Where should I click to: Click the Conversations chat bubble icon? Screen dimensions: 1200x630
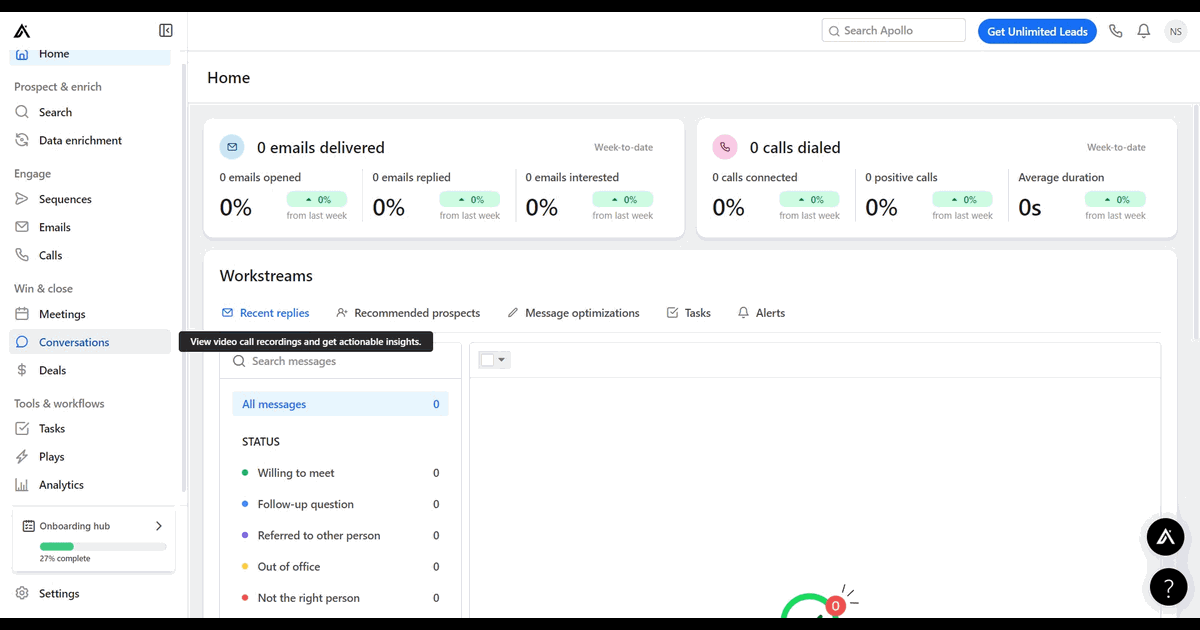(x=22, y=342)
